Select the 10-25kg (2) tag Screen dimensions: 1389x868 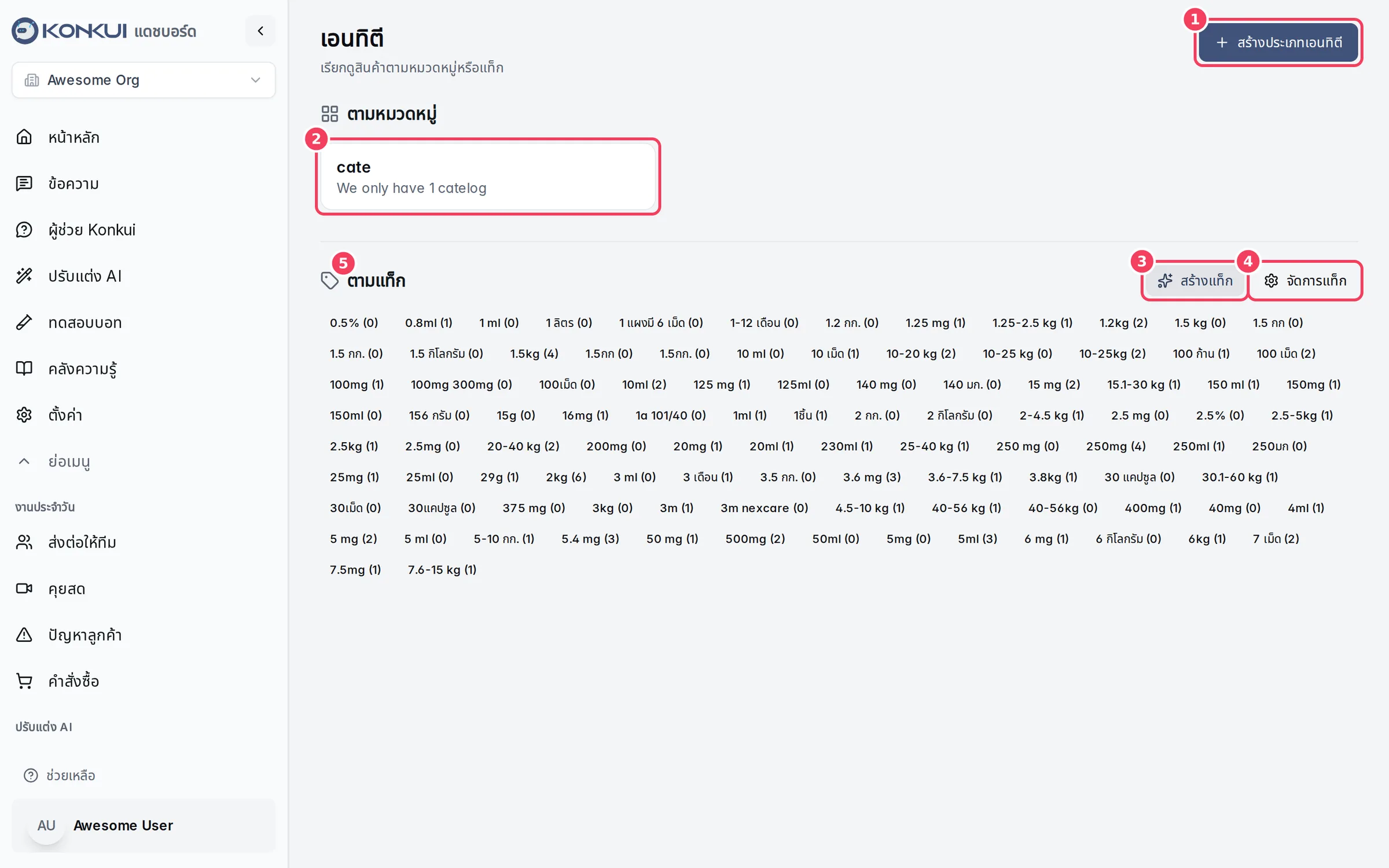coord(1112,354)
